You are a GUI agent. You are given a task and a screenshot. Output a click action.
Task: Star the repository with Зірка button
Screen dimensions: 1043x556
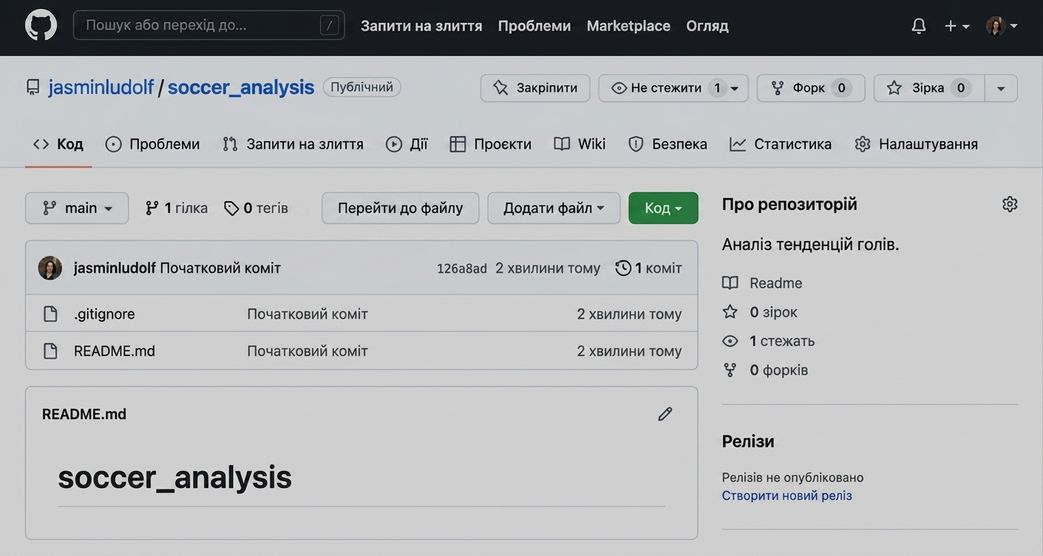(x=929, y=88)
